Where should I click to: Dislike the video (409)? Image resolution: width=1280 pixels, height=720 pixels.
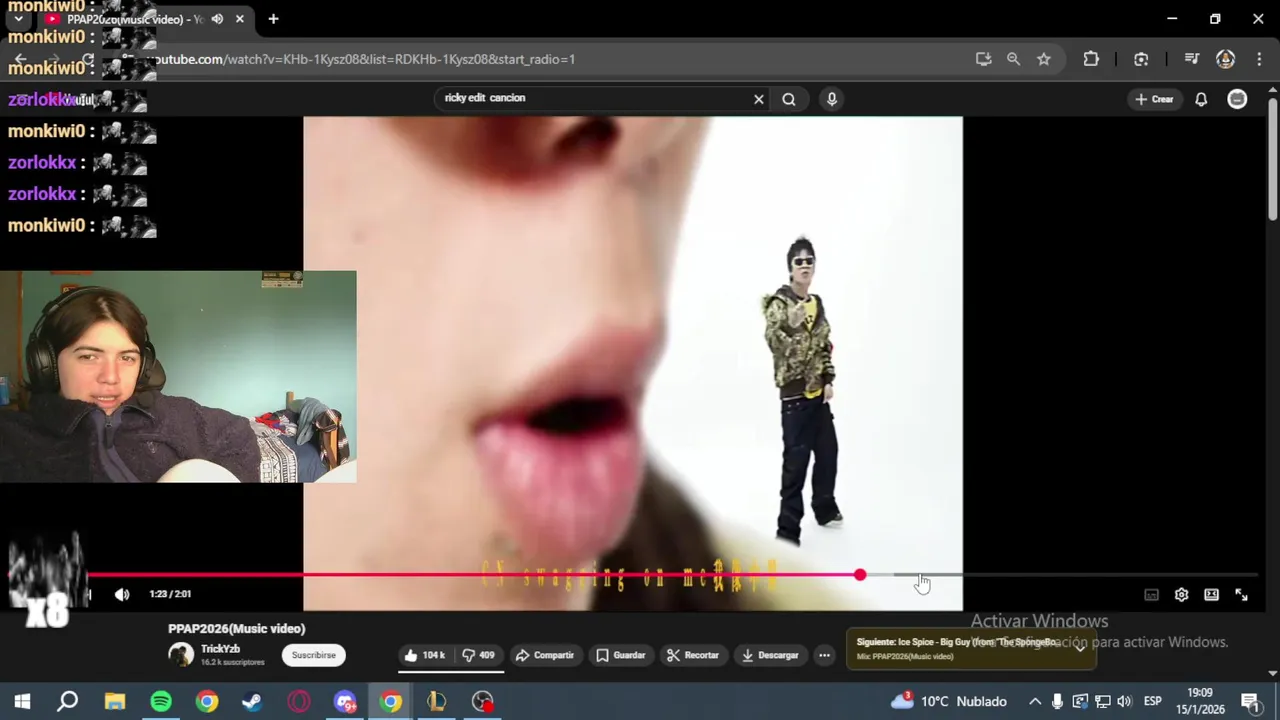[x=478, y=655]
